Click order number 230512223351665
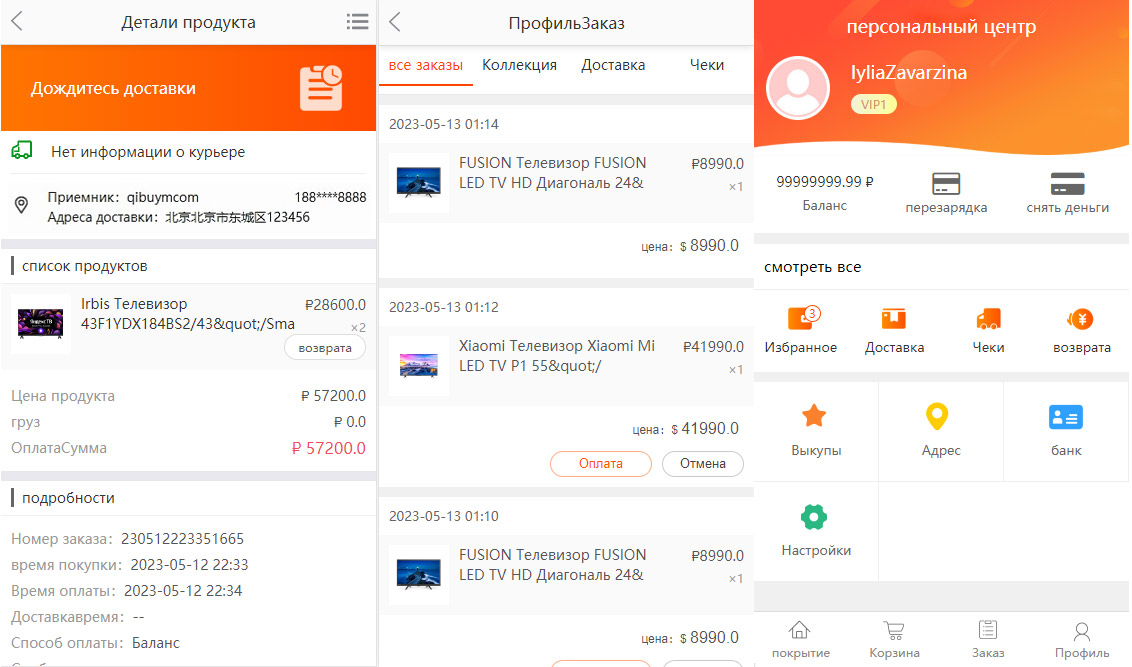1132x667 pixels. (183, 539)
